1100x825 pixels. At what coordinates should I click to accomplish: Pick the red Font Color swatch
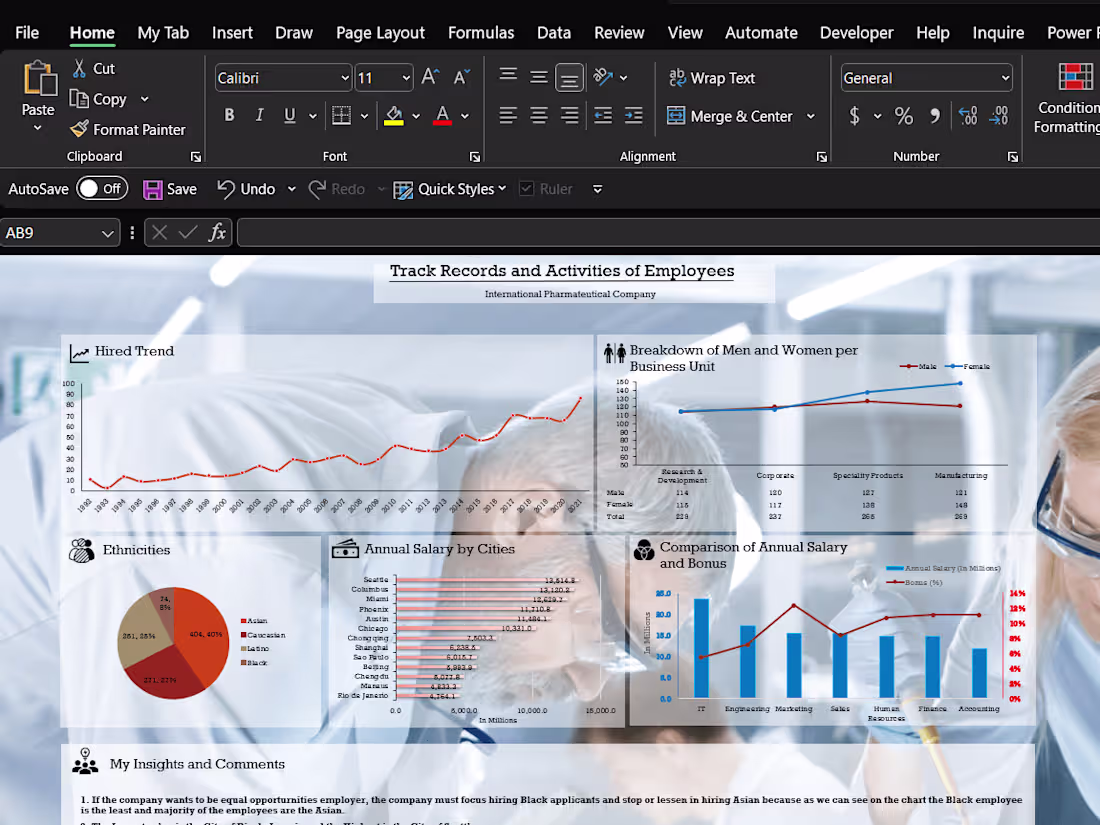tap(441, 116)
